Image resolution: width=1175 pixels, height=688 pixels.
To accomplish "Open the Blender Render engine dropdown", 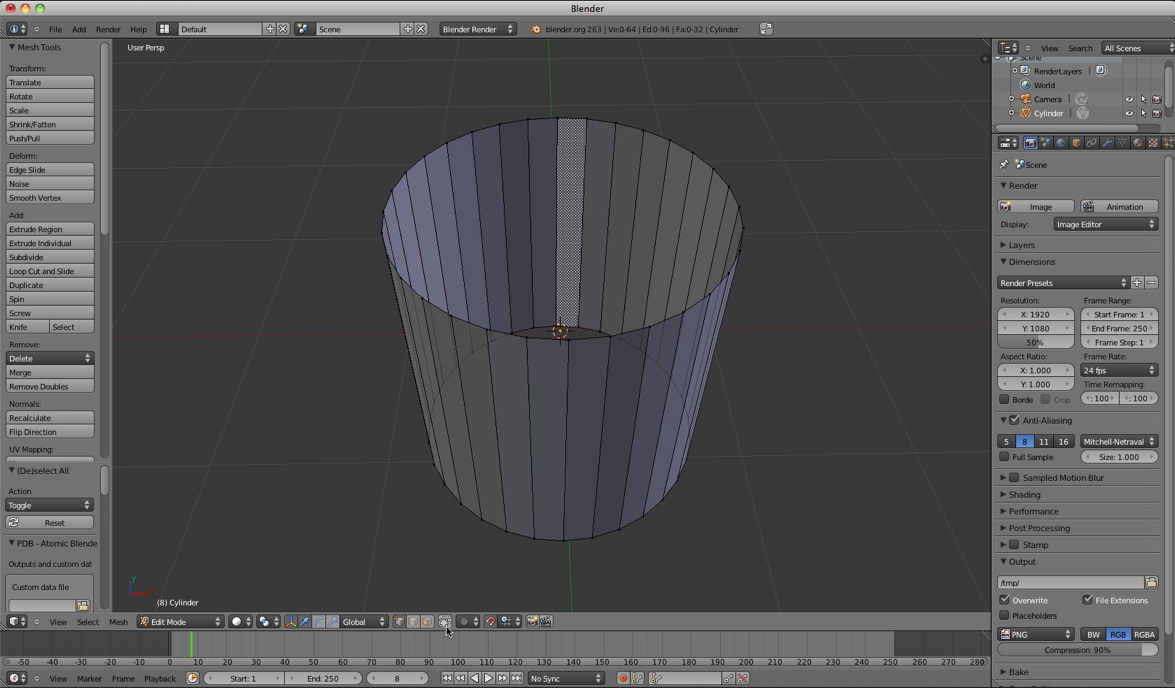I will pyautogui.click(x=477, y=29).
